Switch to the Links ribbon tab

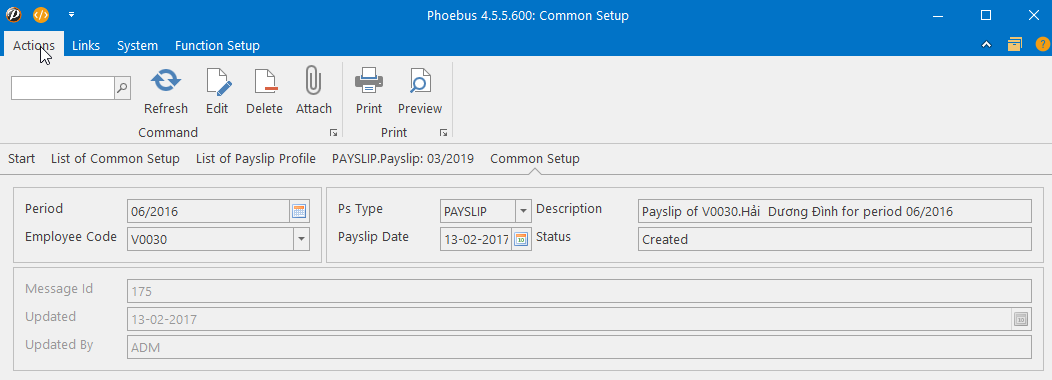86,46
